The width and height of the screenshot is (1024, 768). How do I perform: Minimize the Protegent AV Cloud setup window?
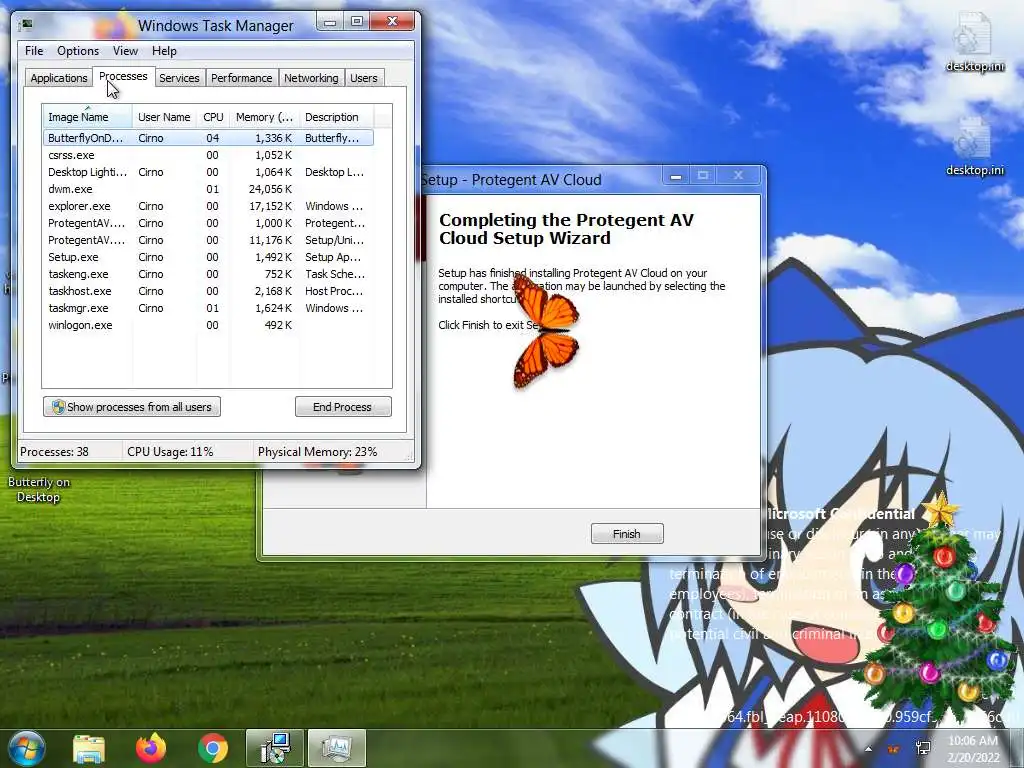tap(676, 176)
